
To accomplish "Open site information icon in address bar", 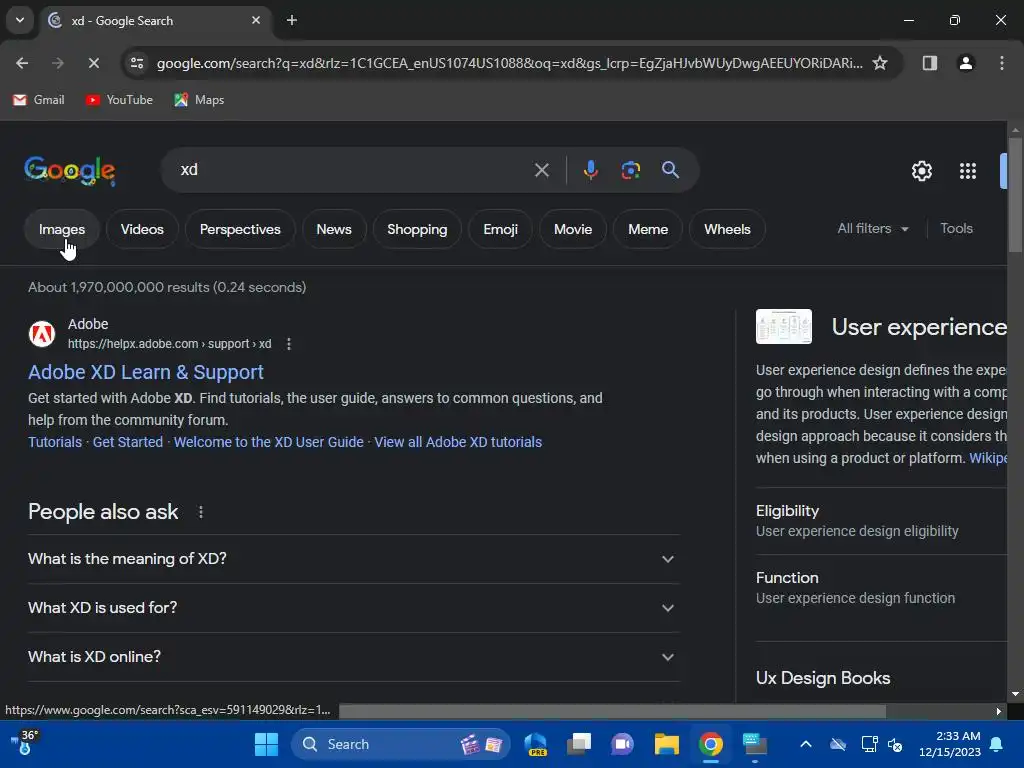I will tap(137, 63).
